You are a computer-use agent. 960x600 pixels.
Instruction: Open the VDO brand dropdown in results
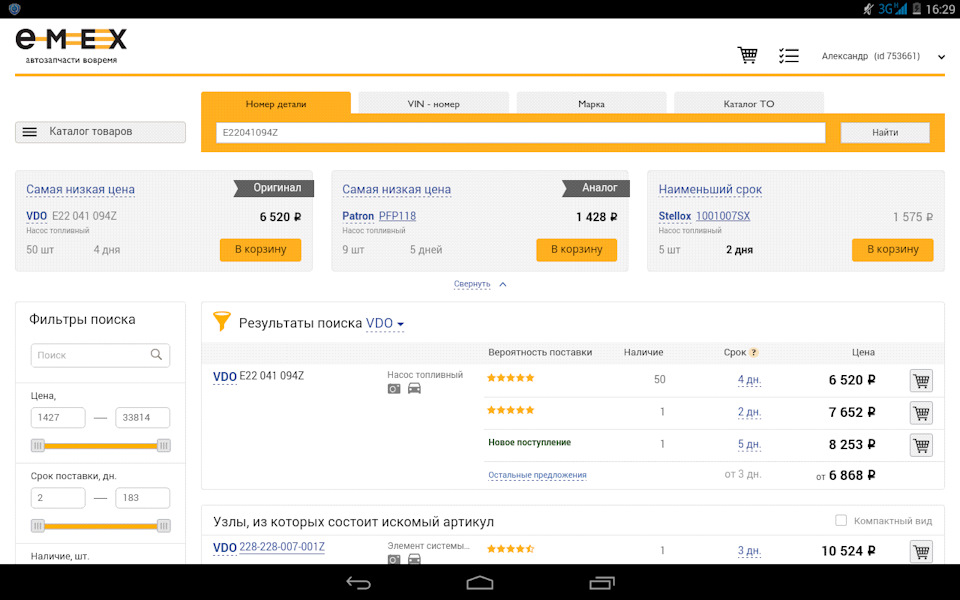[385, 324]
